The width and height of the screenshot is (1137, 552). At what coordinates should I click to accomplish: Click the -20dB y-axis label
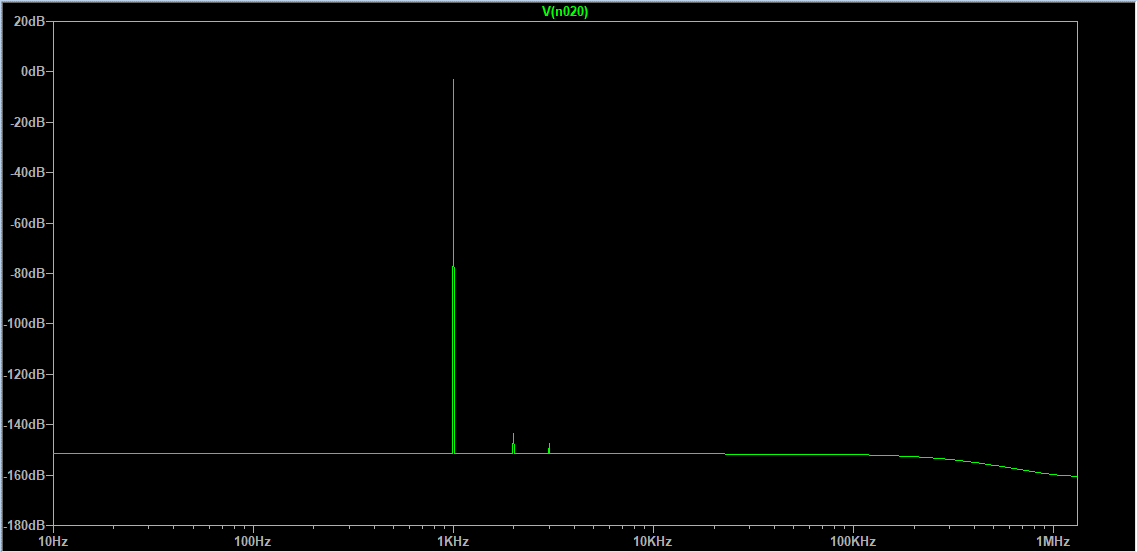coord(29,122)
